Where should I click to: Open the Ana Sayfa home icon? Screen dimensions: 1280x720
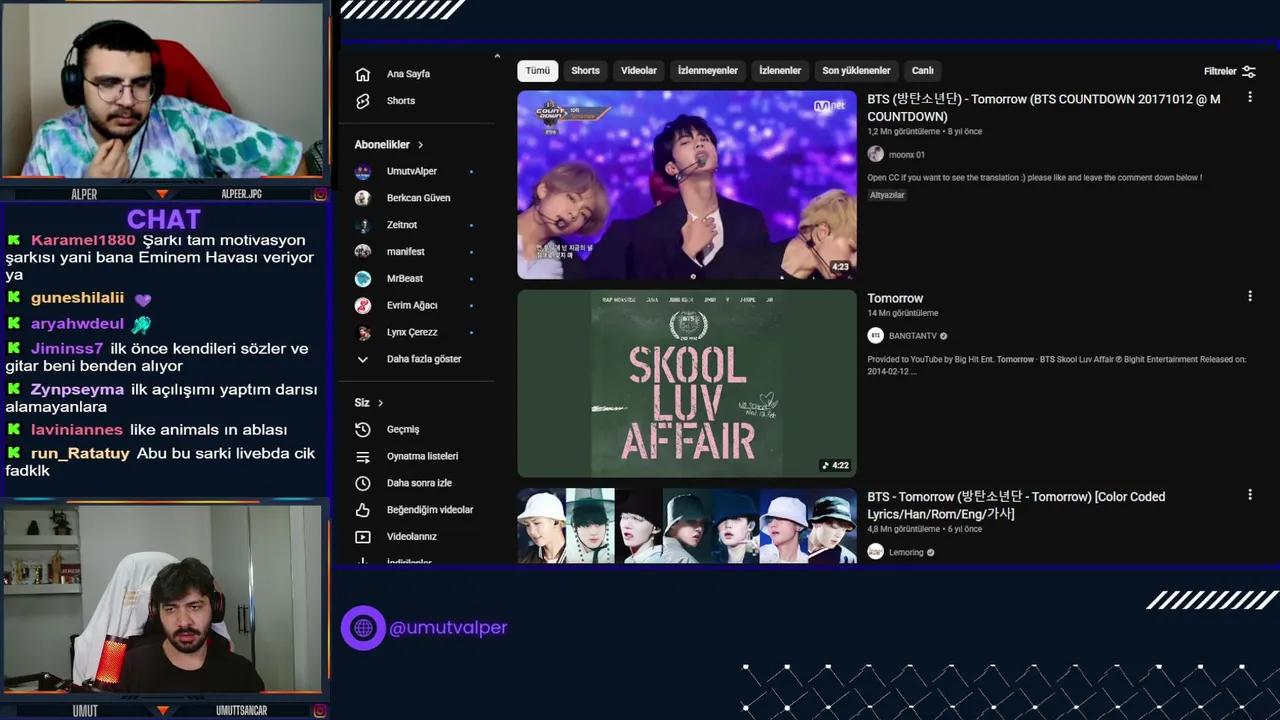click(x=363, y=74)
